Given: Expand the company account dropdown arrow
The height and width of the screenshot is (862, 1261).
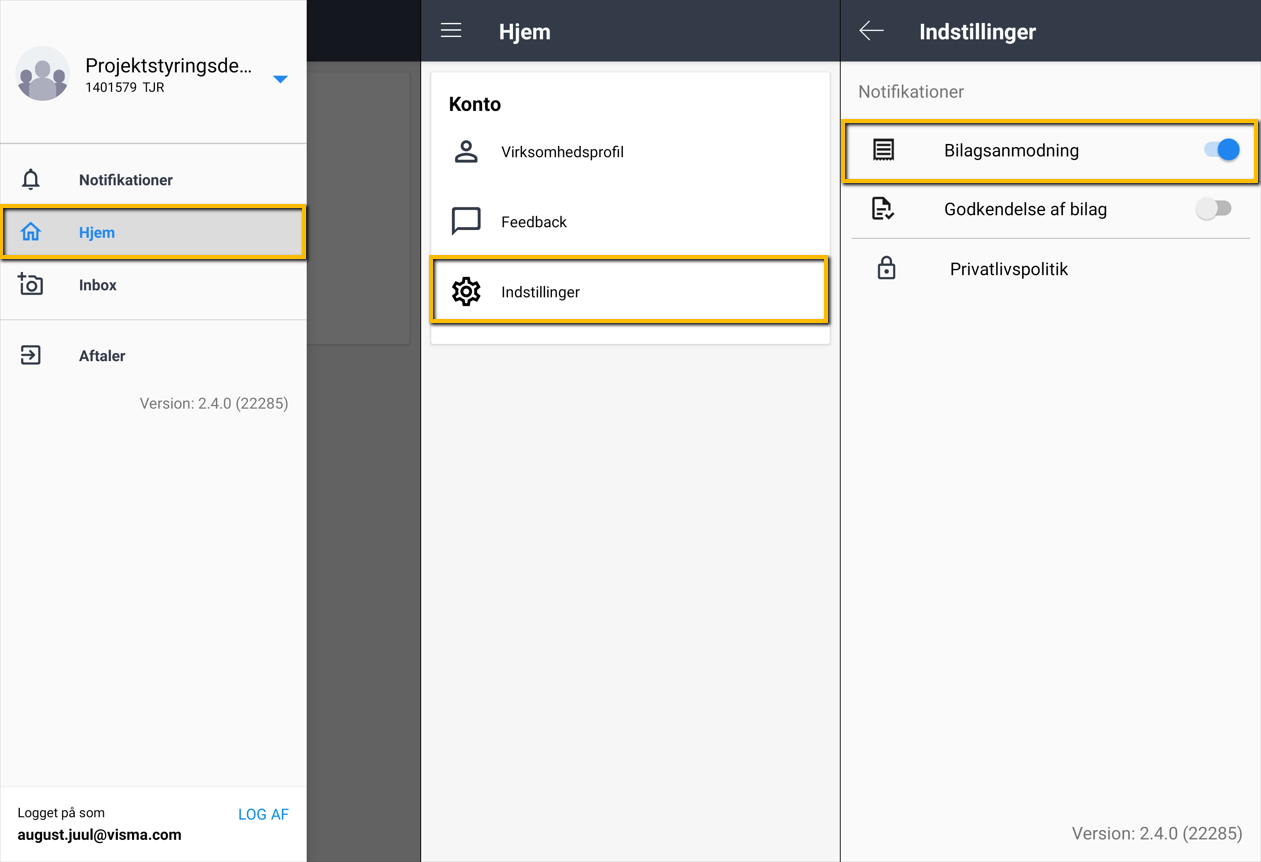Looking at the screenshot, I should point(281,79).
